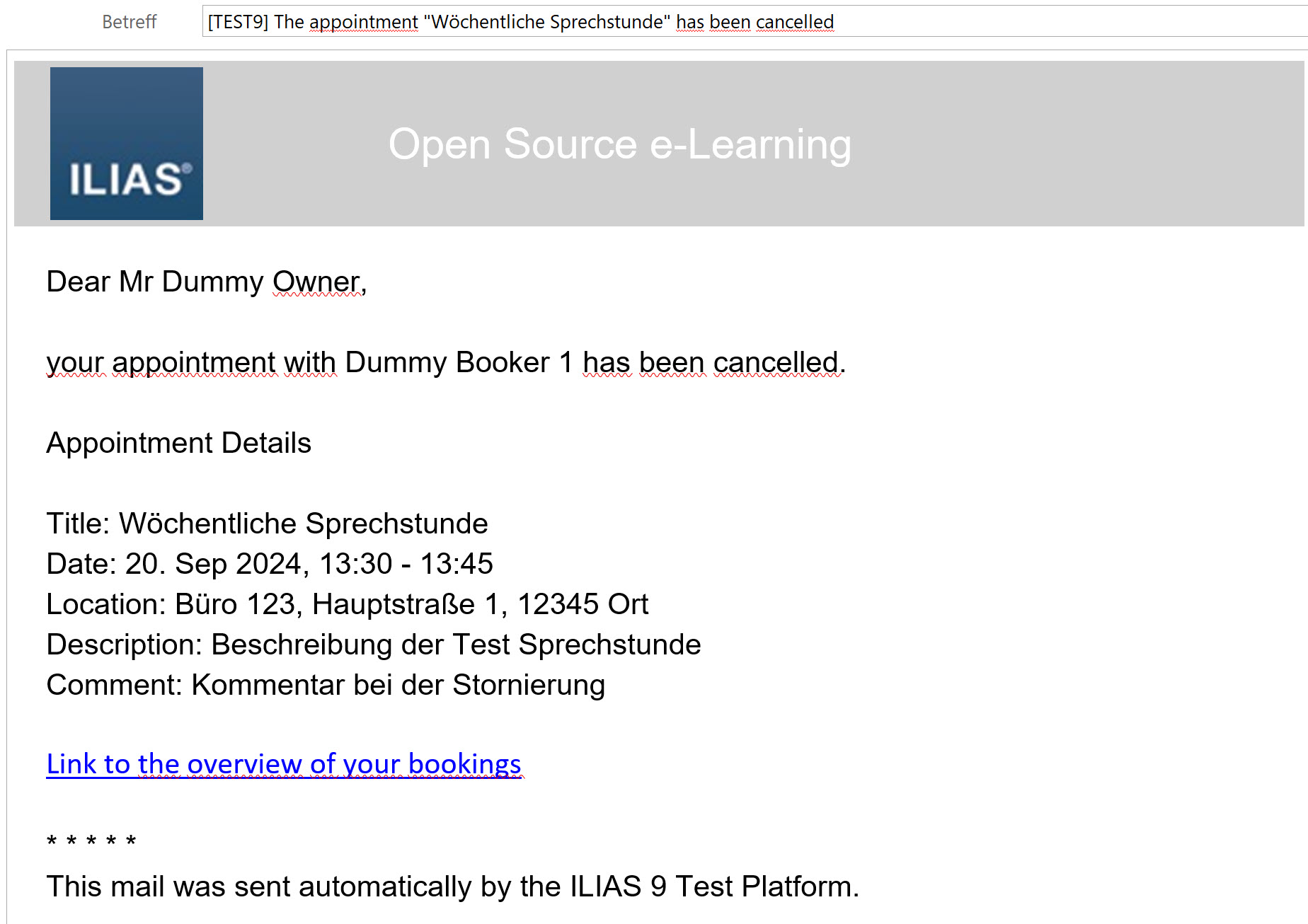1308x924 pixels.
Task: Click the "Open Source e-Learning" banner text
Action: pos(619,144)
